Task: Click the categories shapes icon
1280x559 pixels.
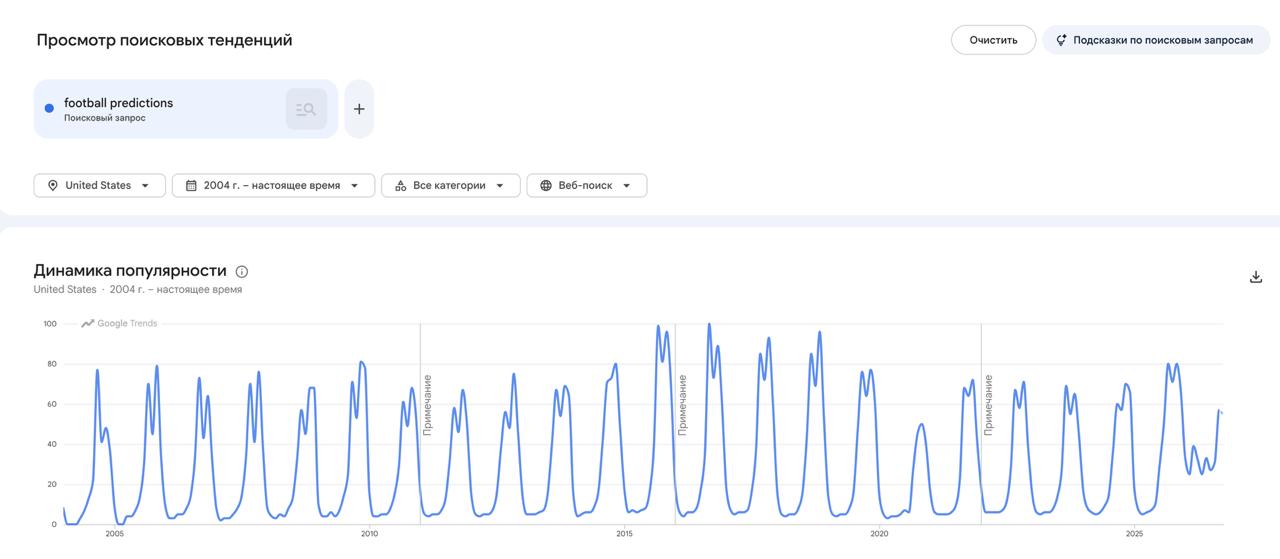Action: tap(400, 185)
